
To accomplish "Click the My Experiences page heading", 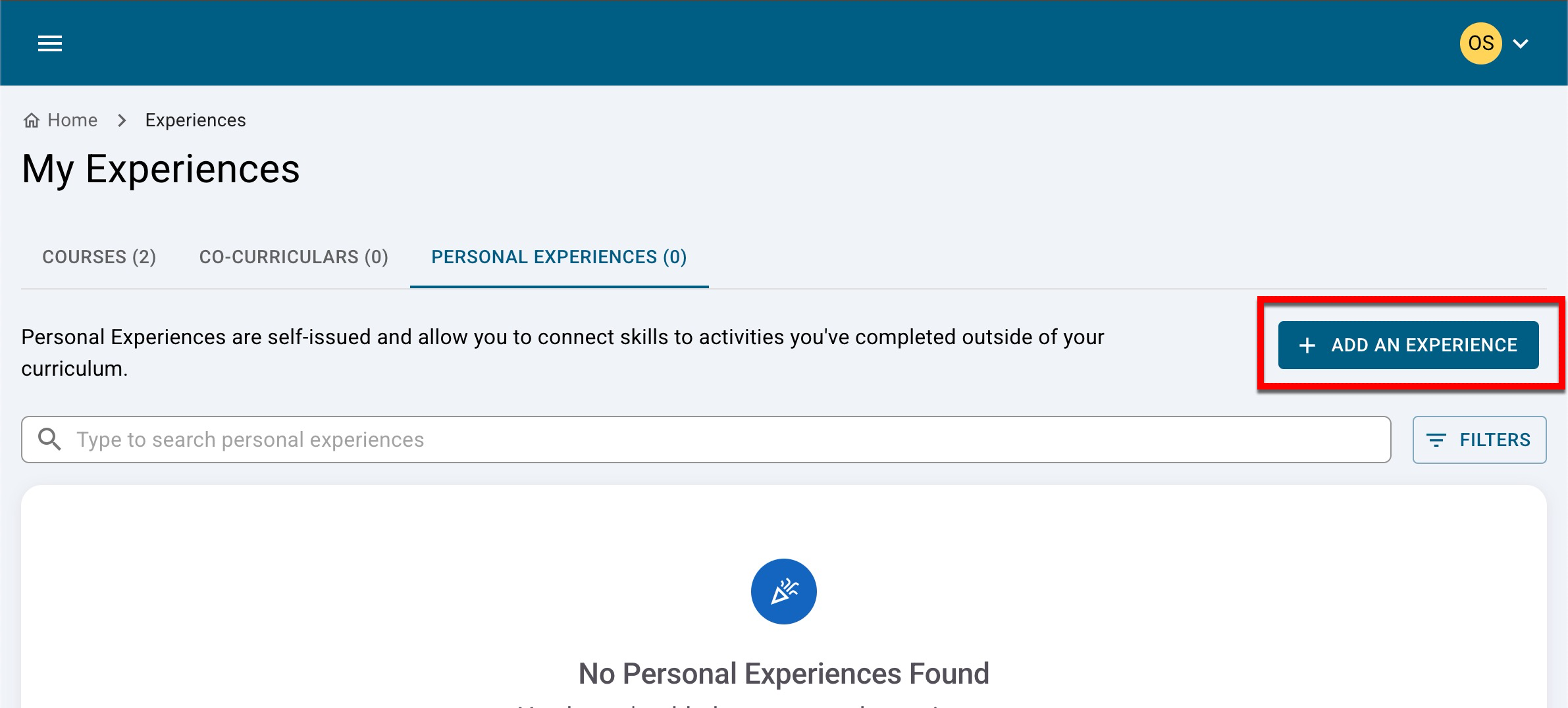I will pyautogui.click(x=161, y=169).
